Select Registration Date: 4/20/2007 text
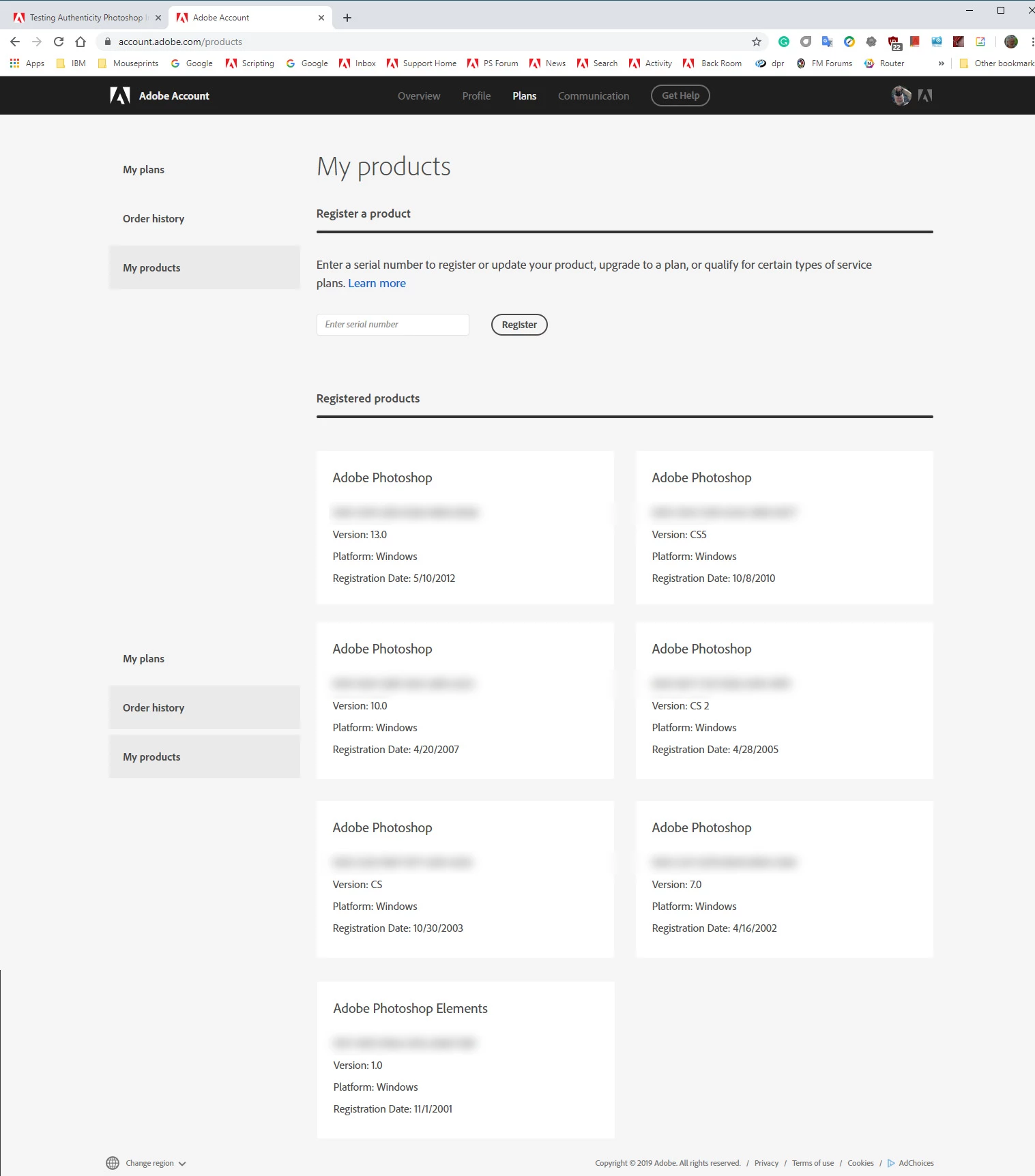 coord(396,750)
